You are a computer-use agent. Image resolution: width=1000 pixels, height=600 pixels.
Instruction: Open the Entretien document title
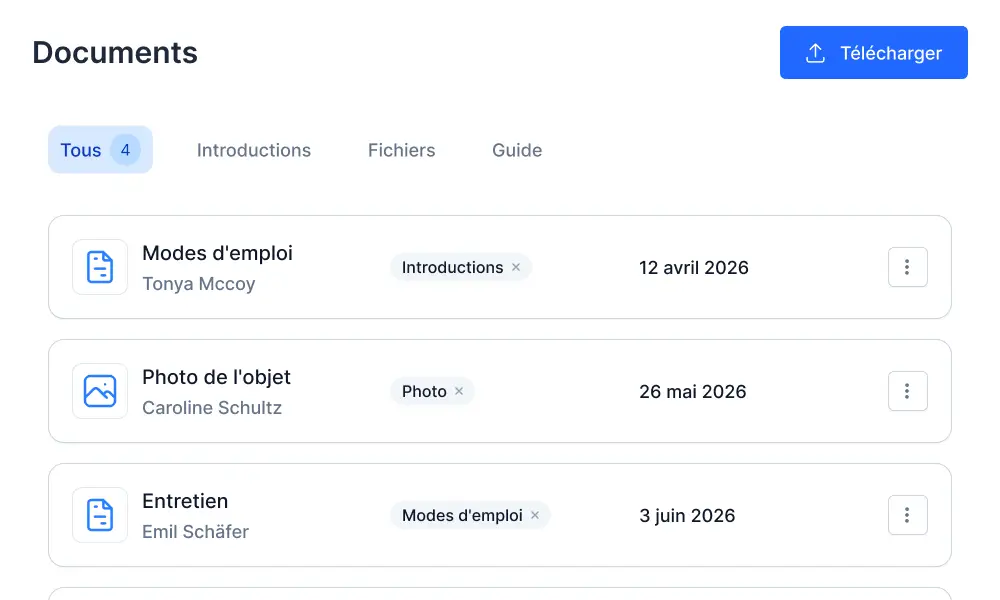[185, 501]
